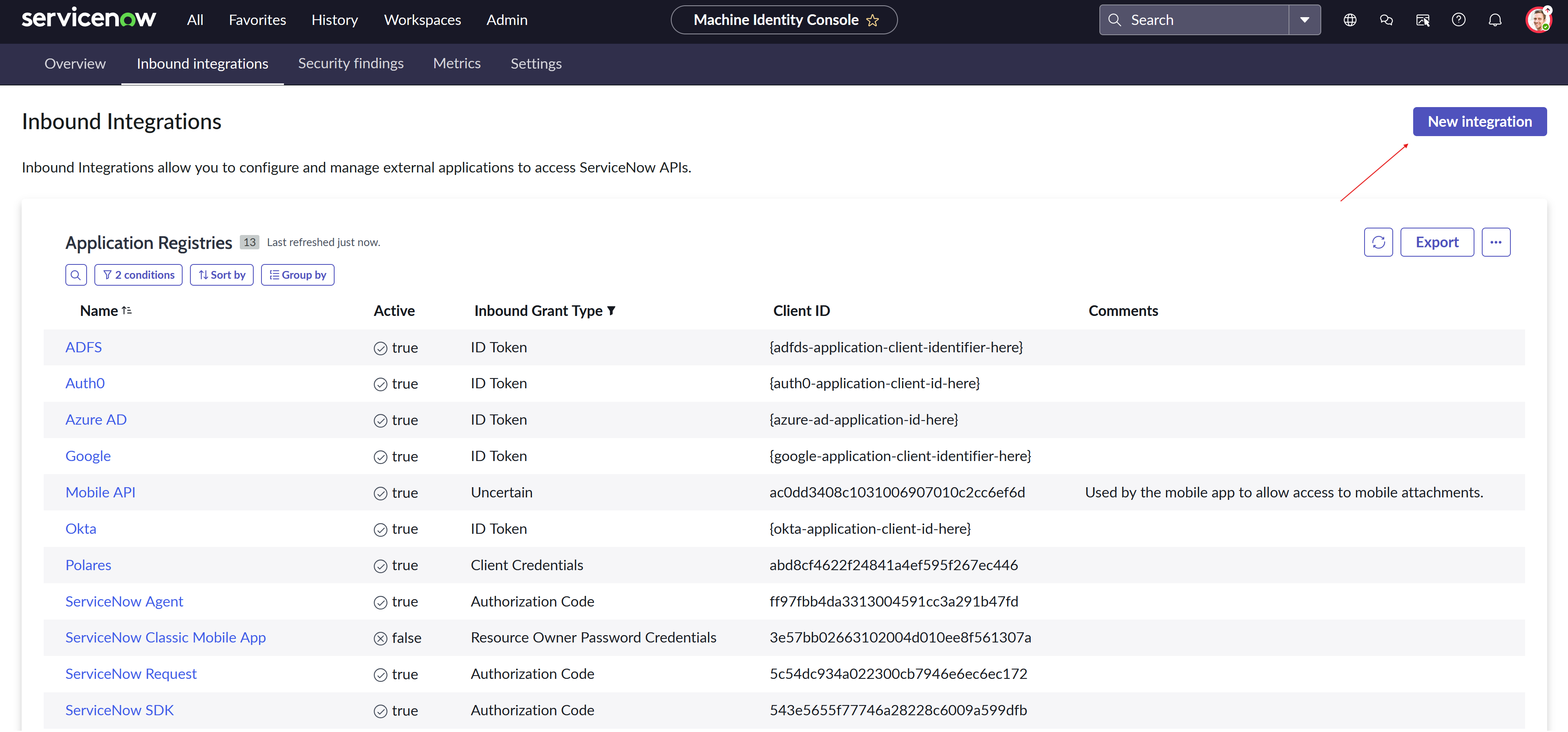Switch to the Security findings tab
The image size is (1568, 732).
point(351,63)
